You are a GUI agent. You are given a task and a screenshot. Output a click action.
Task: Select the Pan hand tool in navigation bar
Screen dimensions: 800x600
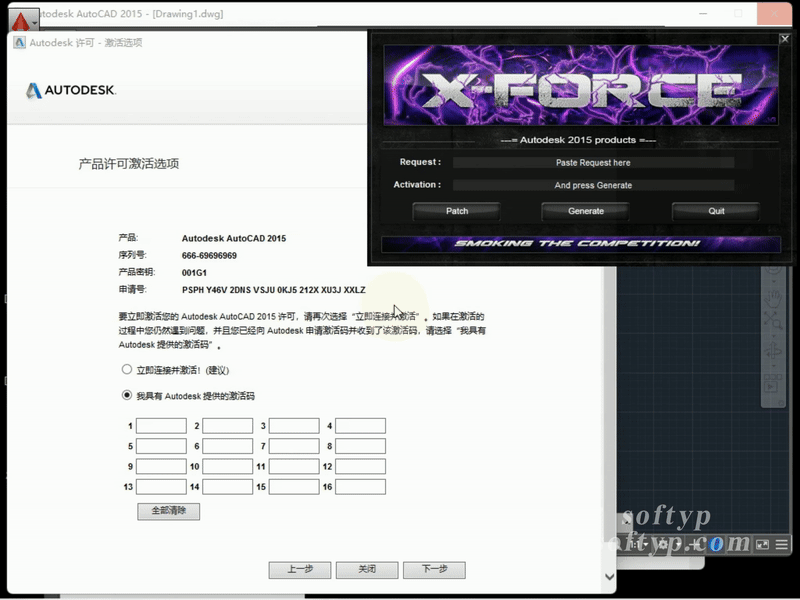773,298
